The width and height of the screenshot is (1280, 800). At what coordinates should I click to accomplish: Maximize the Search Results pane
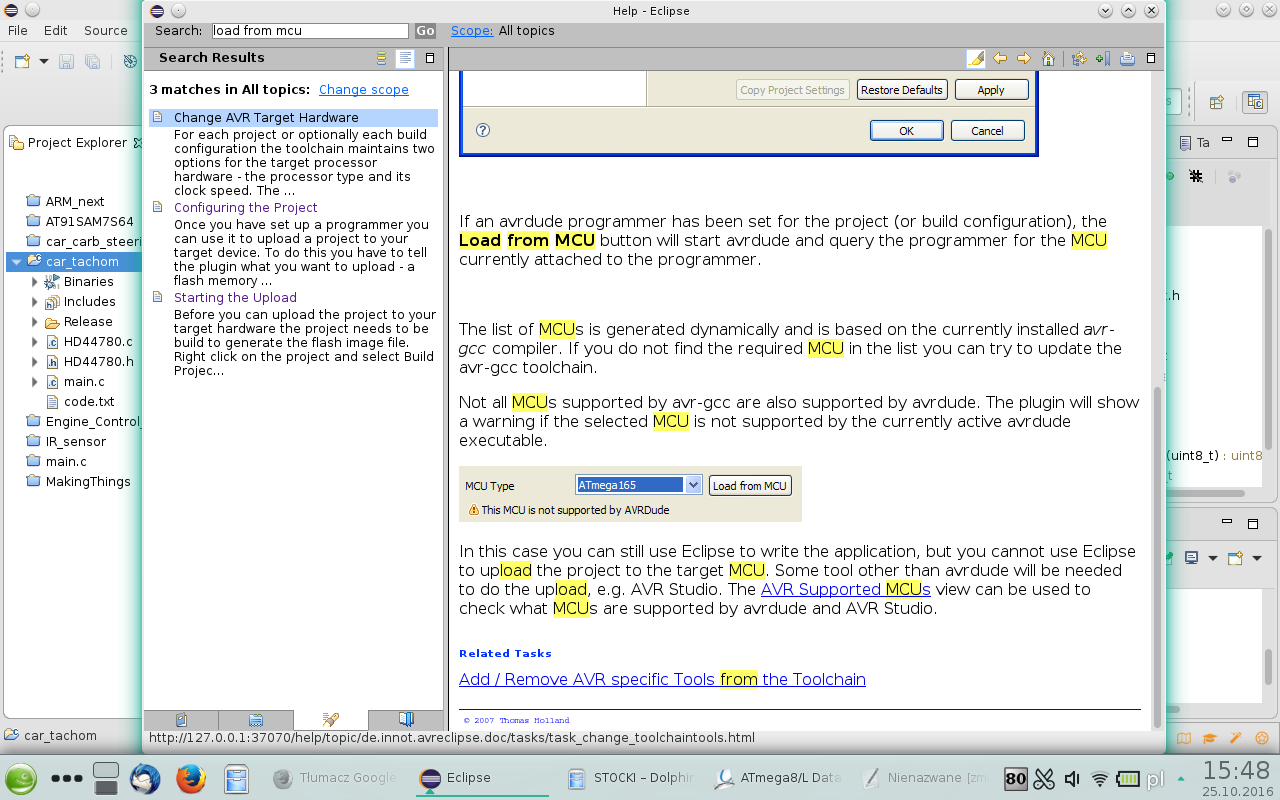tap(430, 58)
